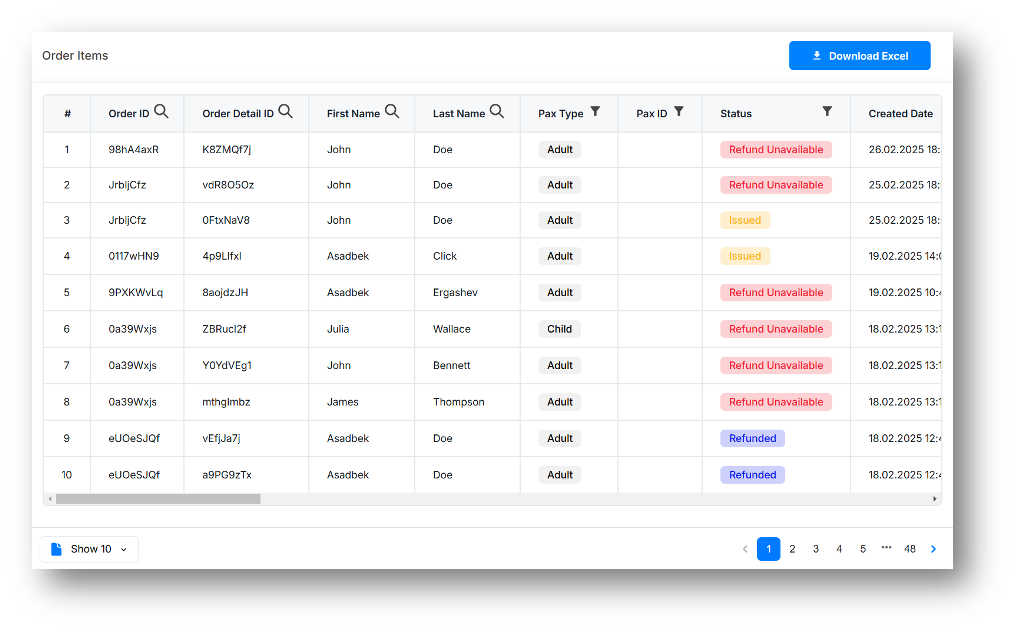Click the Status column filter icon
The width and height of the screenshot is (1016, 632).
(827, 112)
